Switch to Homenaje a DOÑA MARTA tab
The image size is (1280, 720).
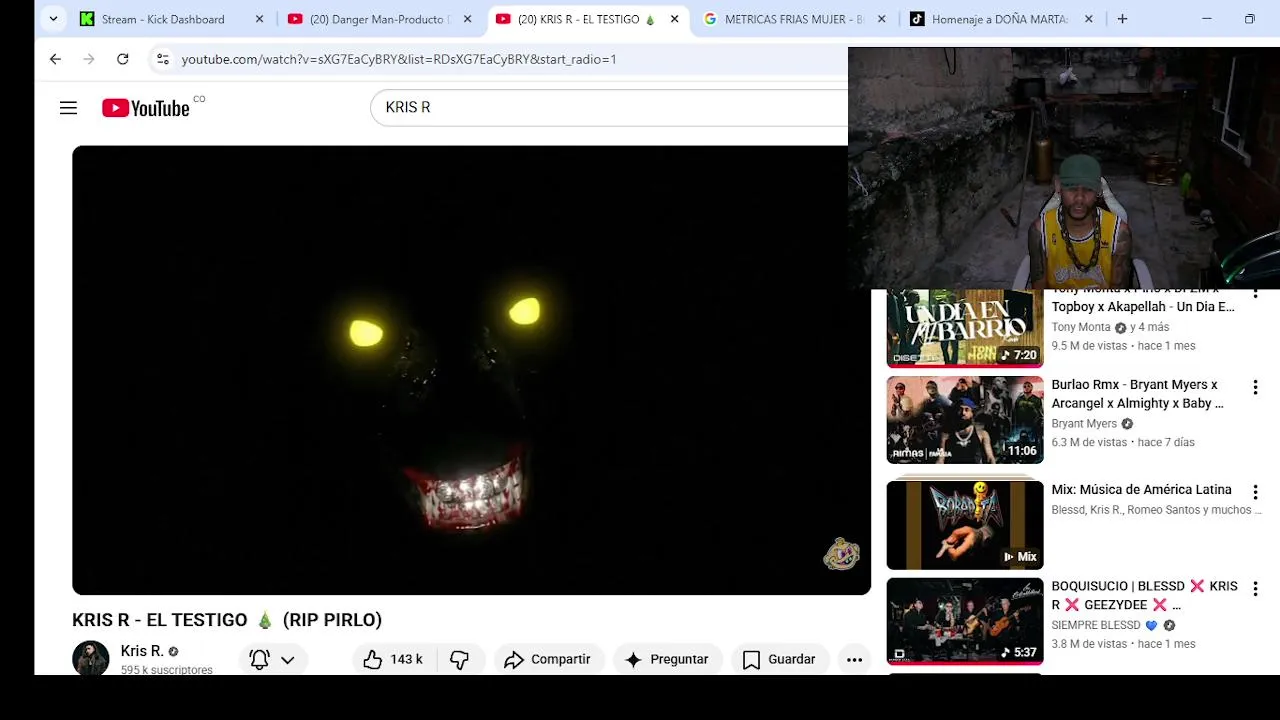click(1000, 19)
